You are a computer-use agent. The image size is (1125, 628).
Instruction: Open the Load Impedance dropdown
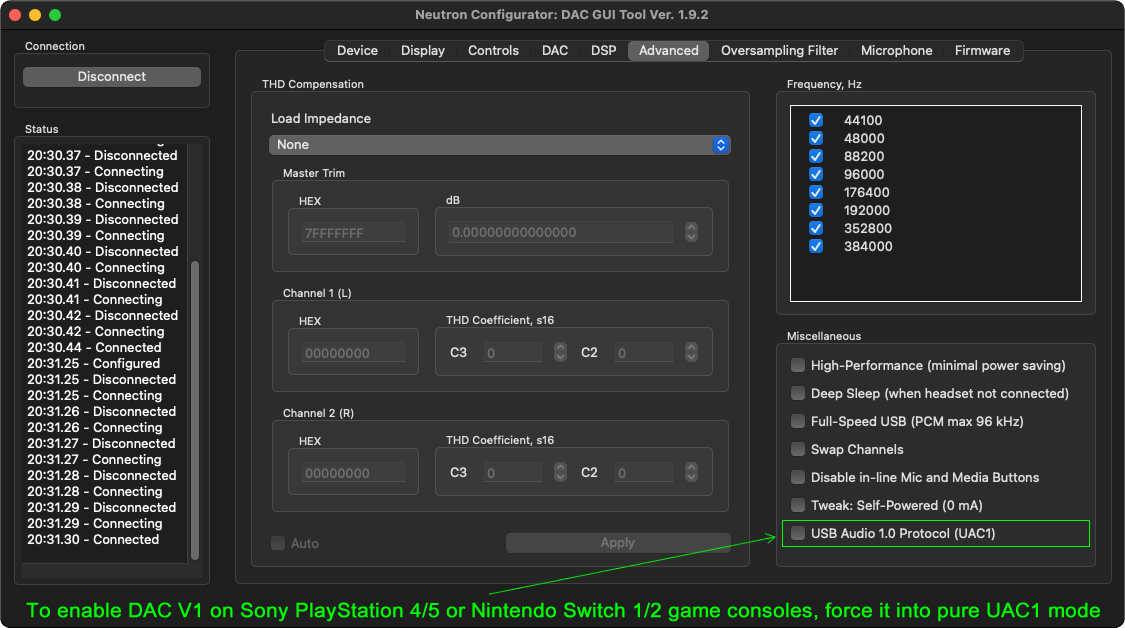pyautogui.click(x=499, y=145)
